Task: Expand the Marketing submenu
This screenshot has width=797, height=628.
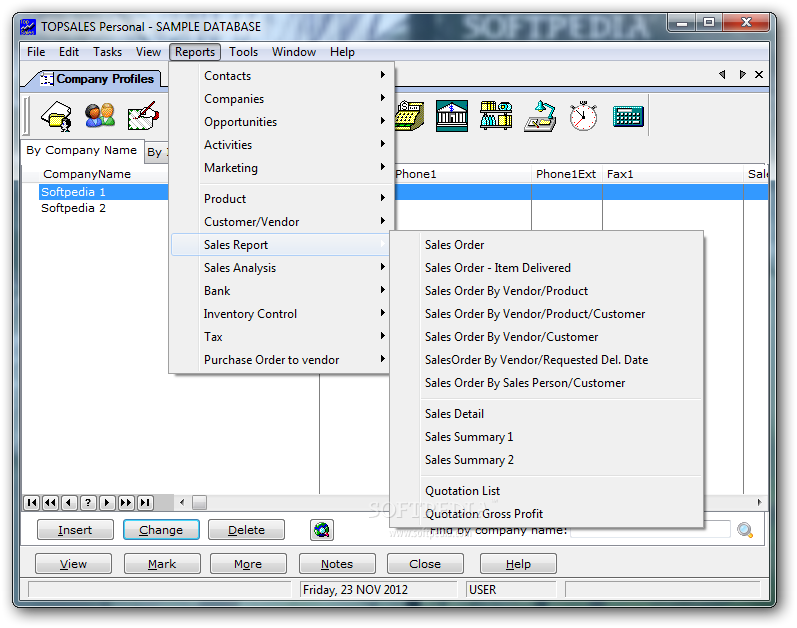Action: click(x=282, y=168)
